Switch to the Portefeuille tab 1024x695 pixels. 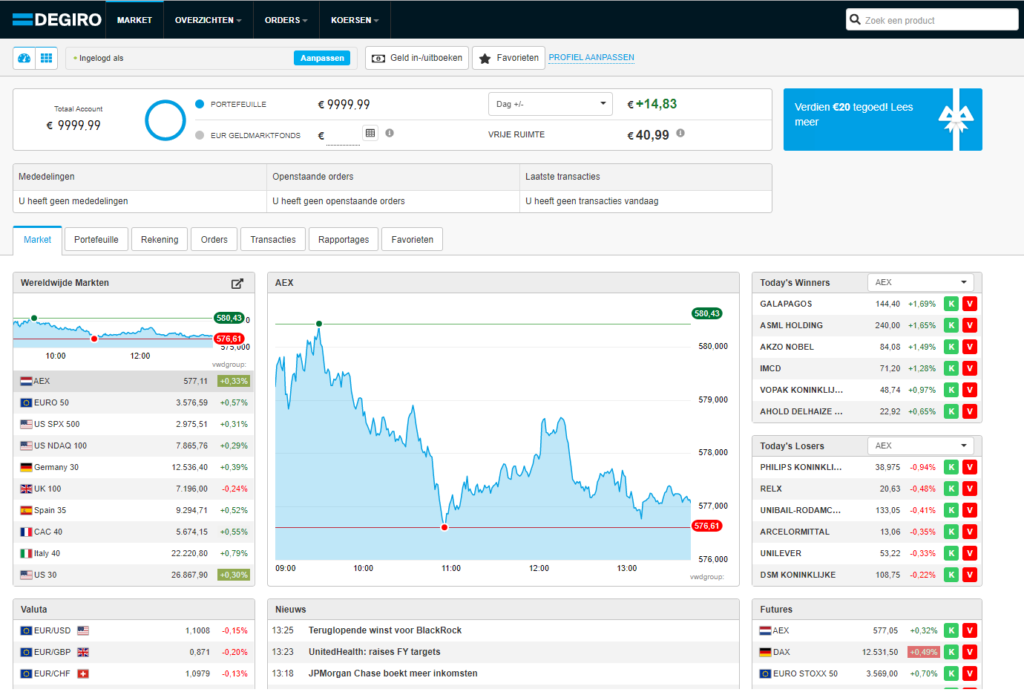[x=97, y=239]
